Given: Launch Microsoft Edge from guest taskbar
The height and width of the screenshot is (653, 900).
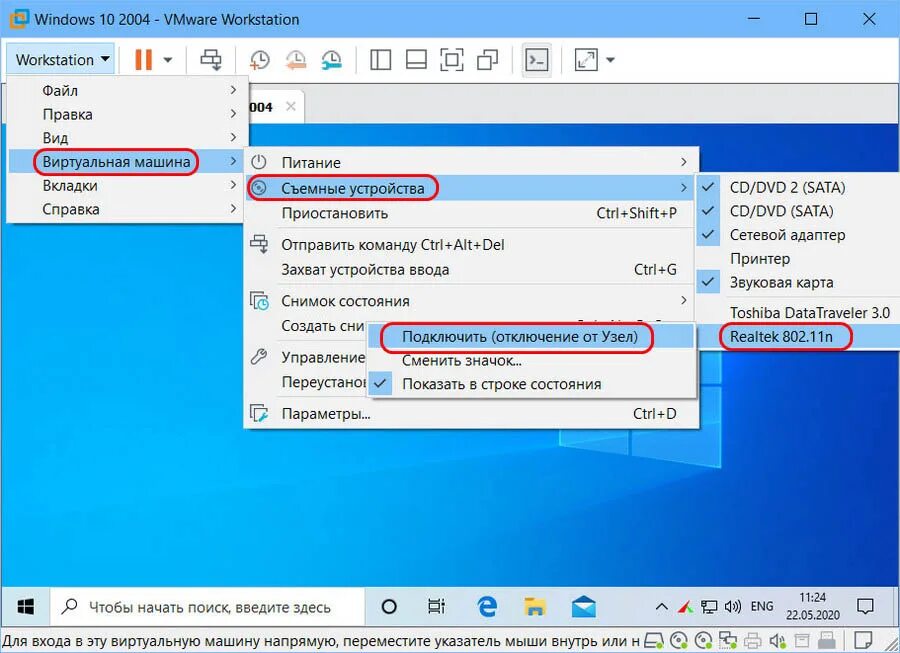Looking at the screenshot, I should [487, 607].
